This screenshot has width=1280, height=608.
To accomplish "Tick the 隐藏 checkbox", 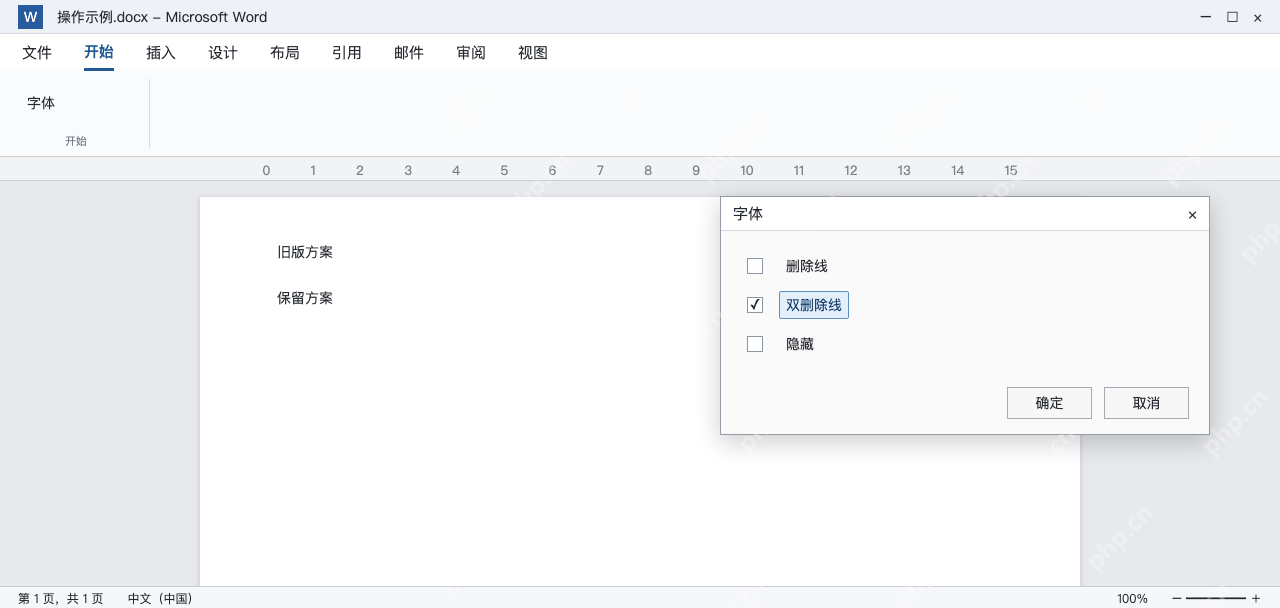I will point(755,344).
